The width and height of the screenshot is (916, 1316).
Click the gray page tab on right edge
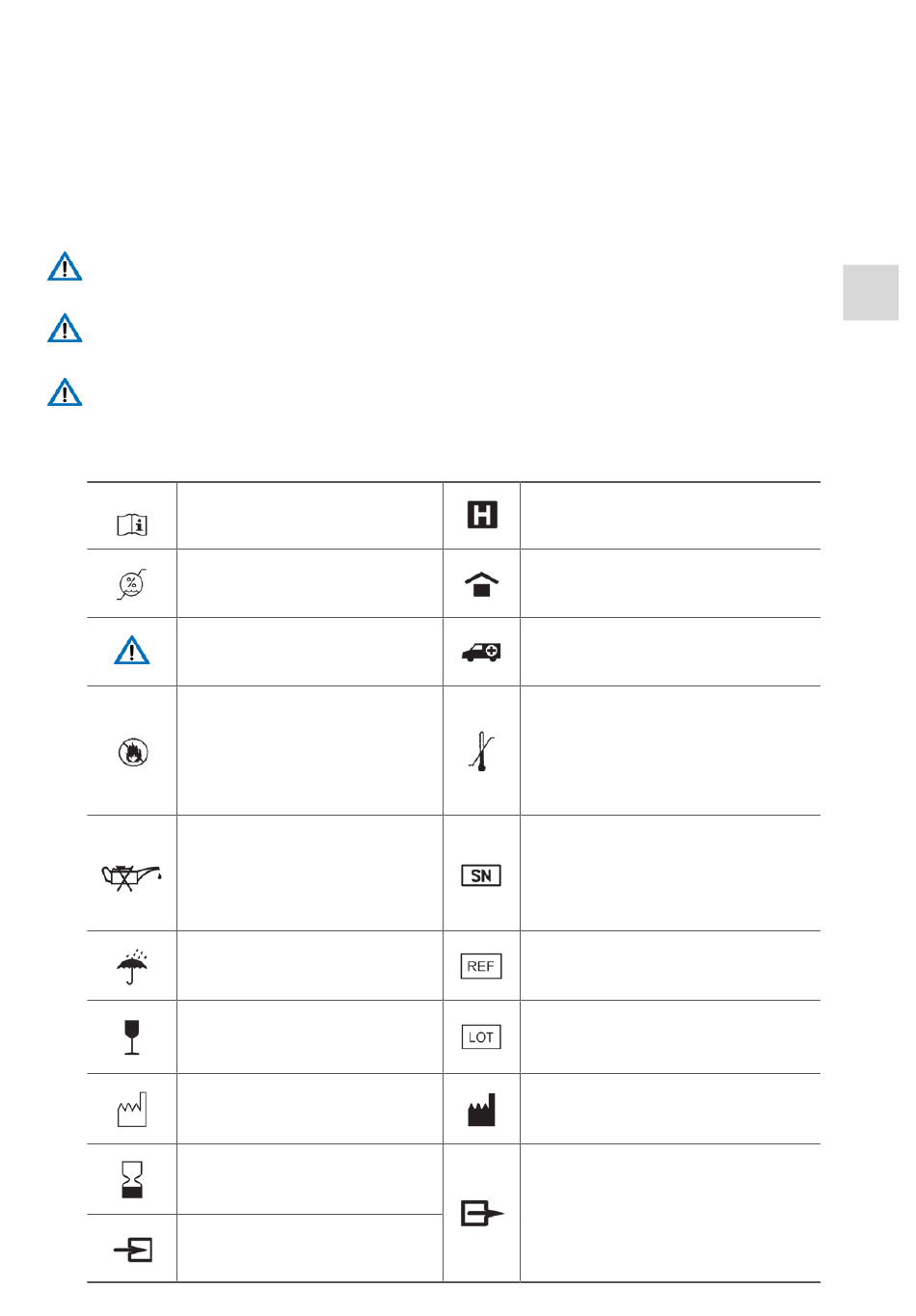pyautogui.click(x=871, y=292)
